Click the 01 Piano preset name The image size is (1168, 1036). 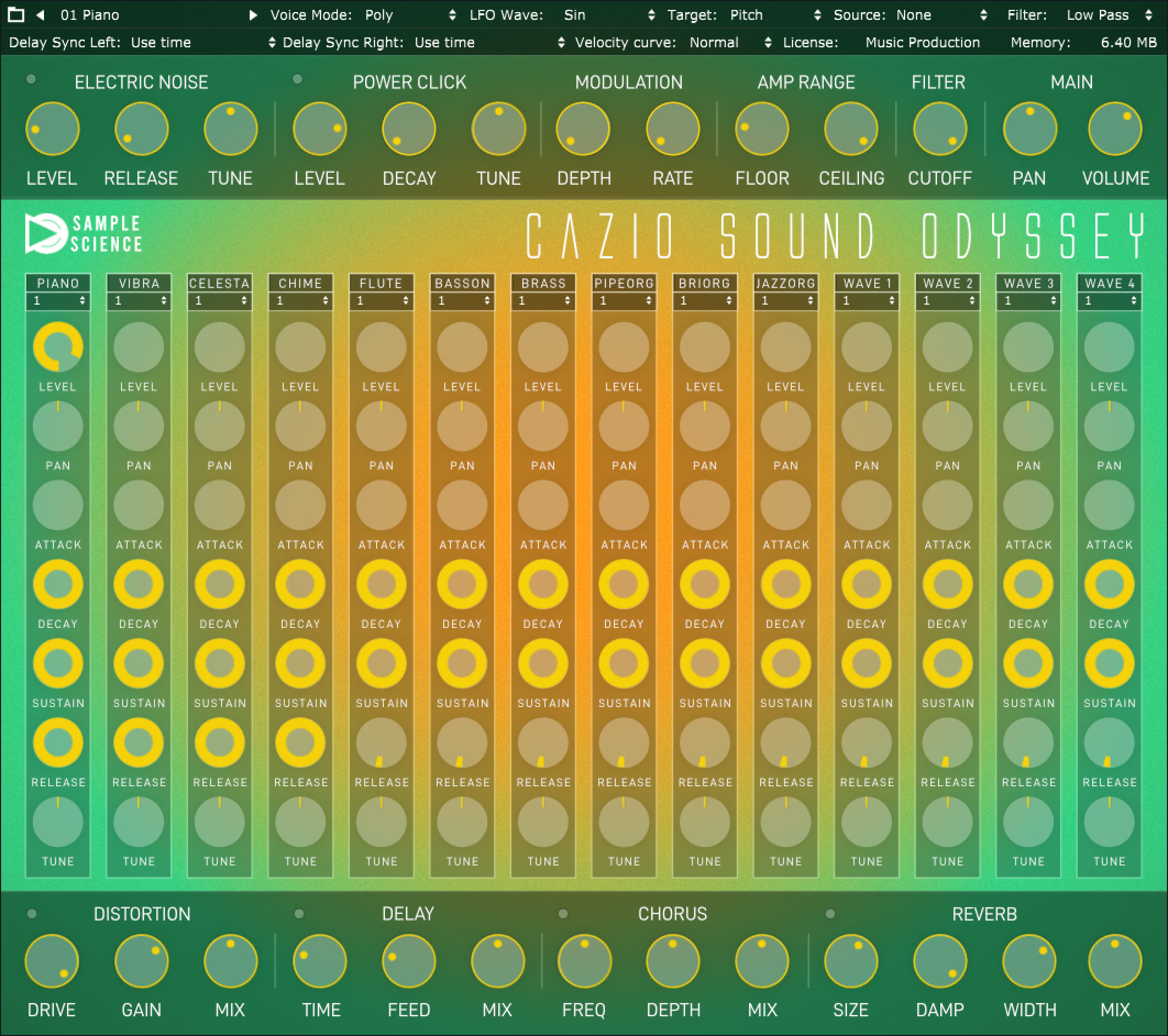point(90,15)
